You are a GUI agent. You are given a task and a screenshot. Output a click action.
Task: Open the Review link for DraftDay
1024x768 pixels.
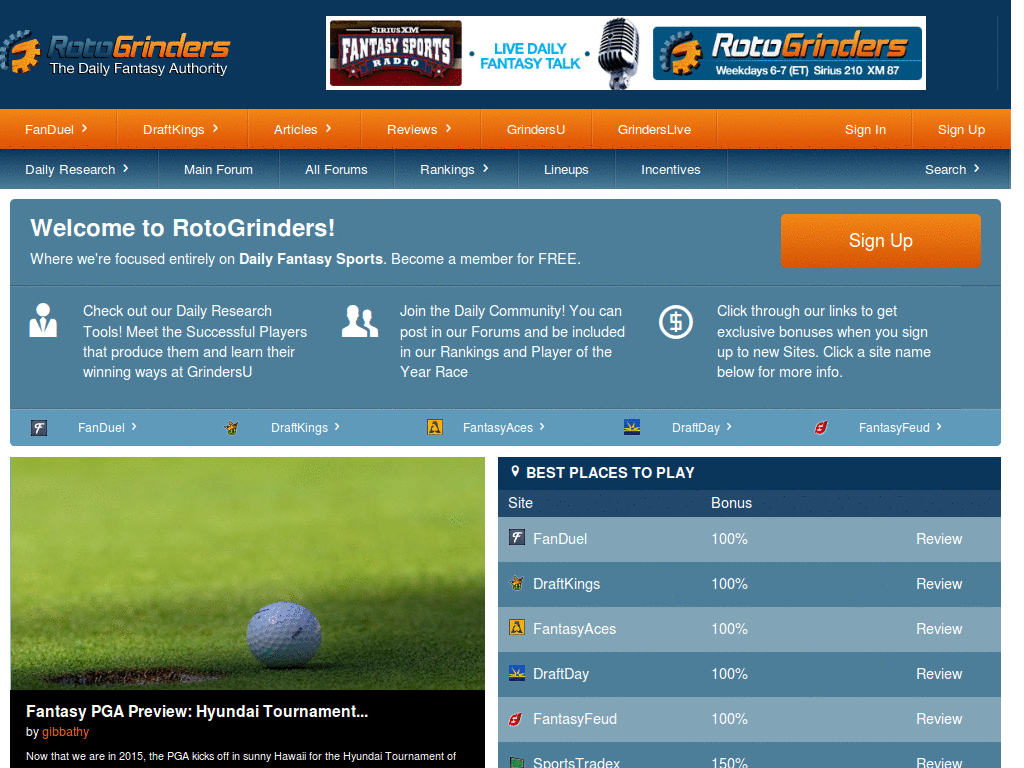click(x=938, y=674)
